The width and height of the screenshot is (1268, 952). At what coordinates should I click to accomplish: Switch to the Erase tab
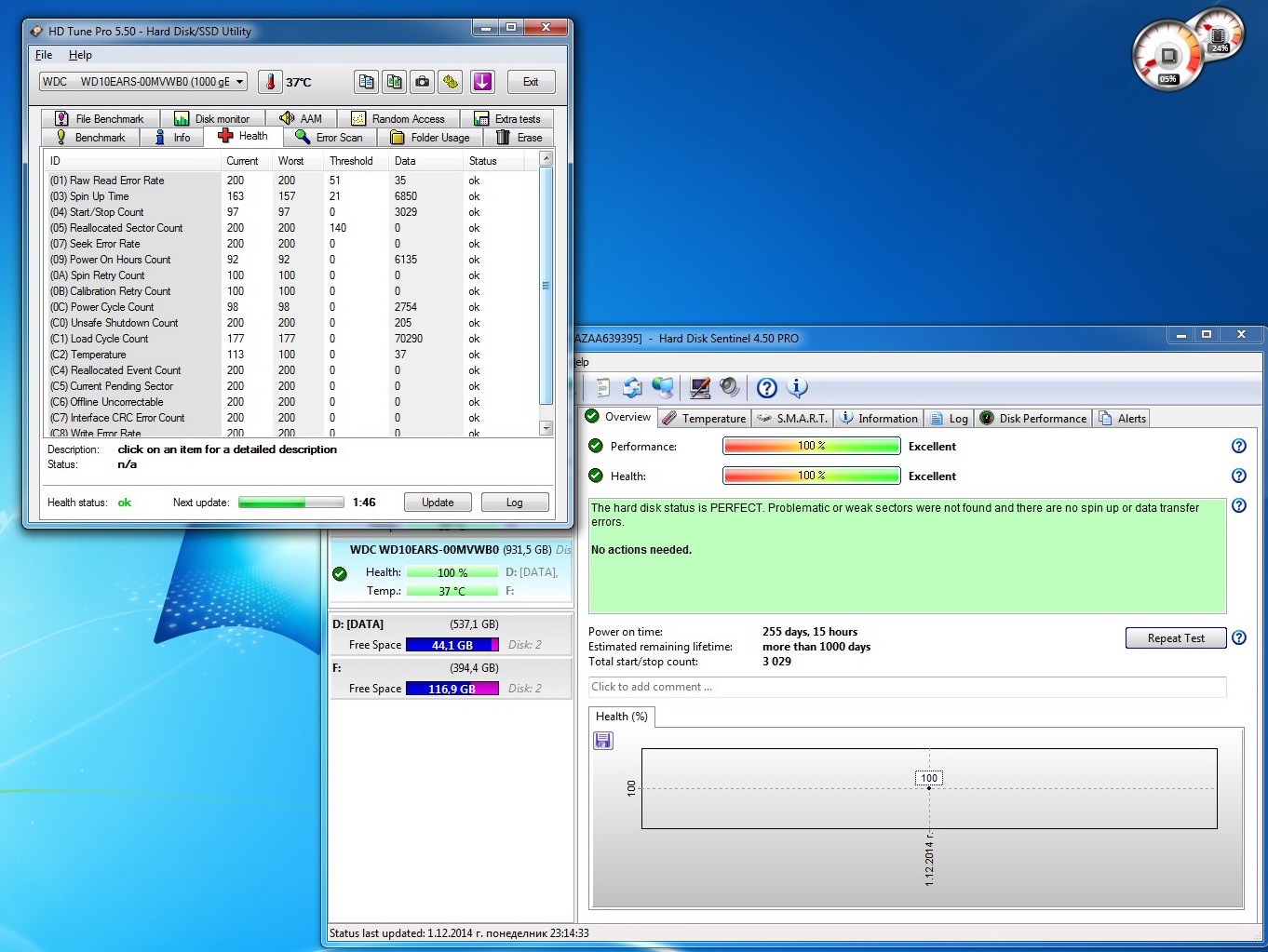[519, 137]
